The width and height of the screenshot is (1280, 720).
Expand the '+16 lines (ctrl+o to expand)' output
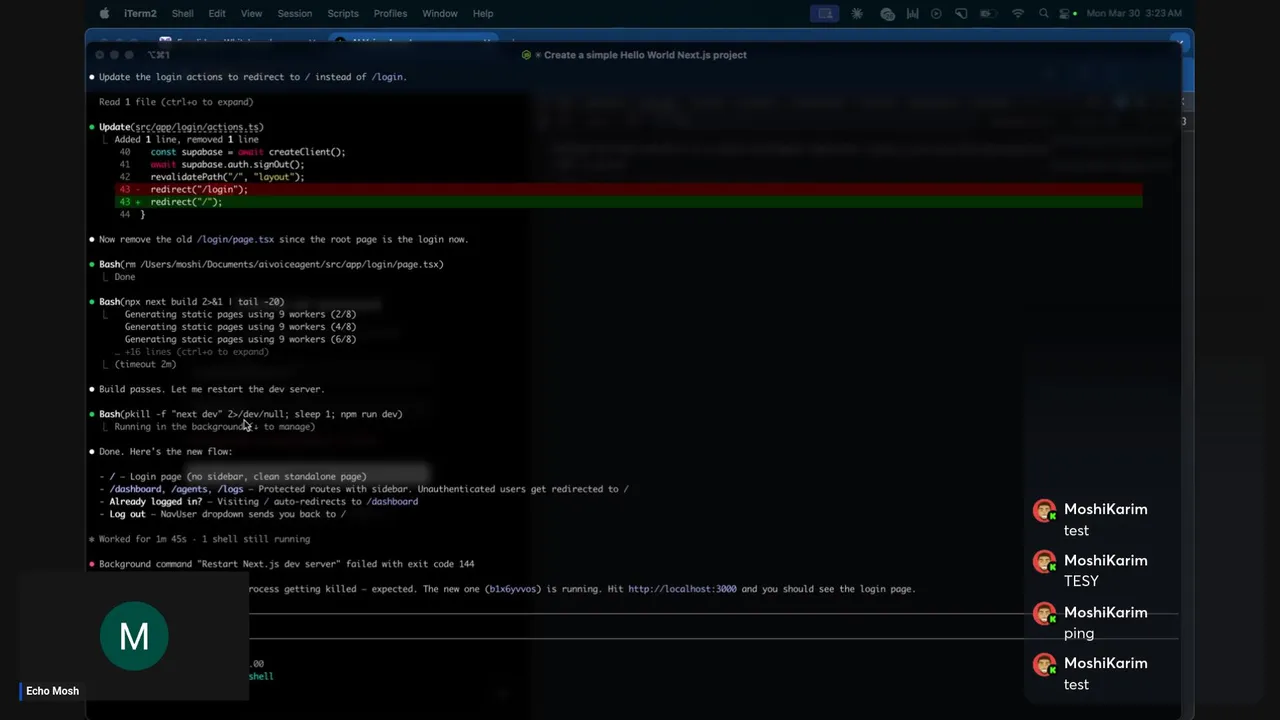192,352
